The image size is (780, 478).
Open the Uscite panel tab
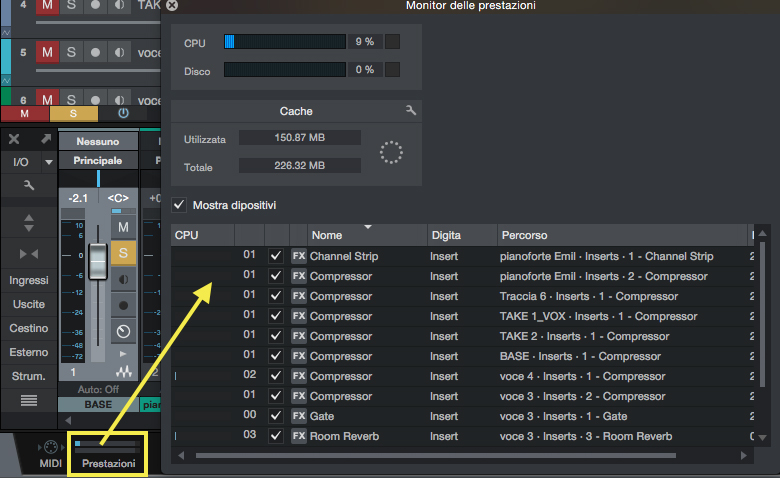[x=28, y=304]
